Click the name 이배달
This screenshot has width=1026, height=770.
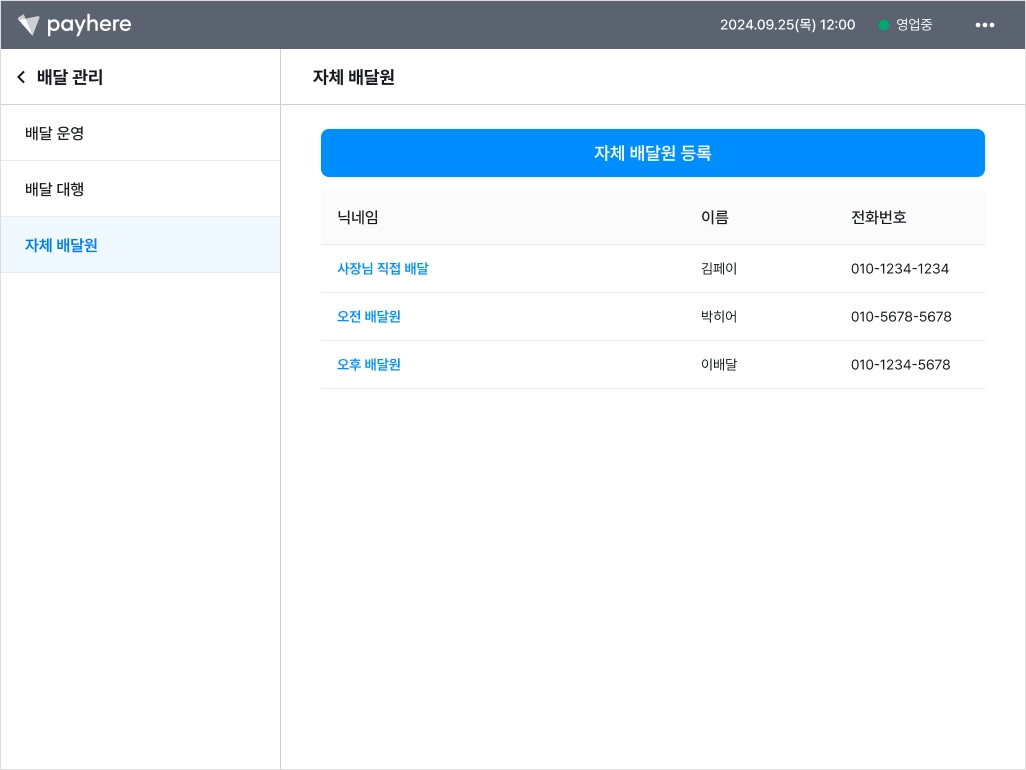[x=718, y=364]
